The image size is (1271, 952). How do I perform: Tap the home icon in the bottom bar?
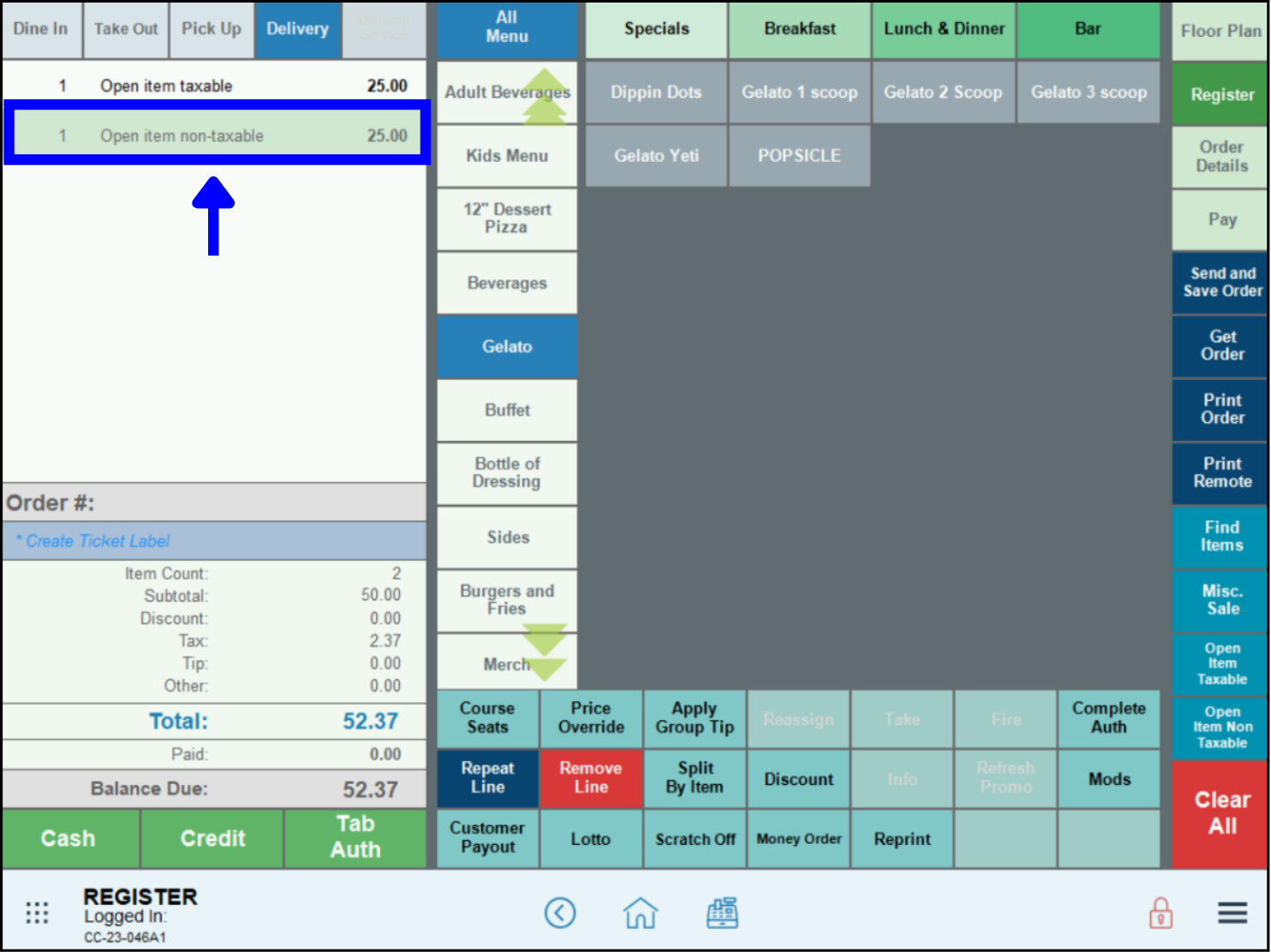640,913
